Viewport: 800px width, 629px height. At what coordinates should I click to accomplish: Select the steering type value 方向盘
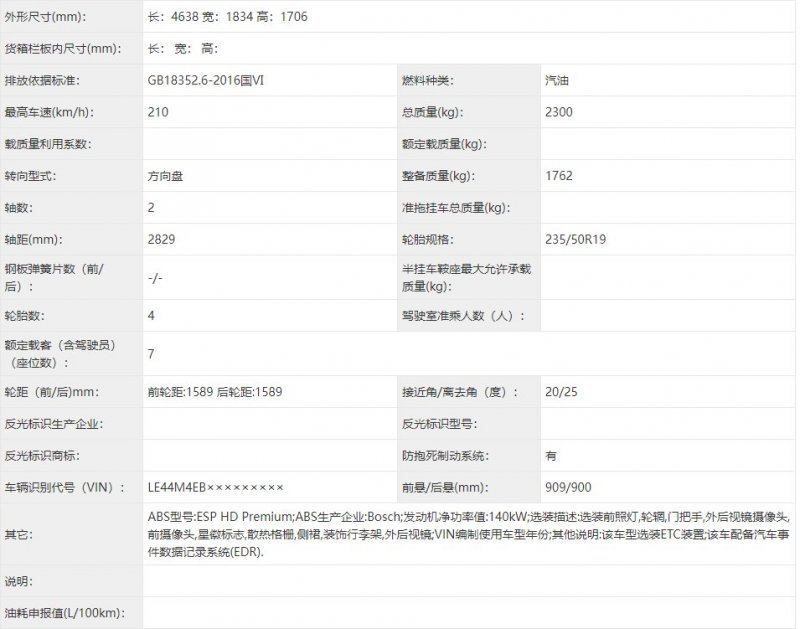pyautogui.click(x=165, y=176)
